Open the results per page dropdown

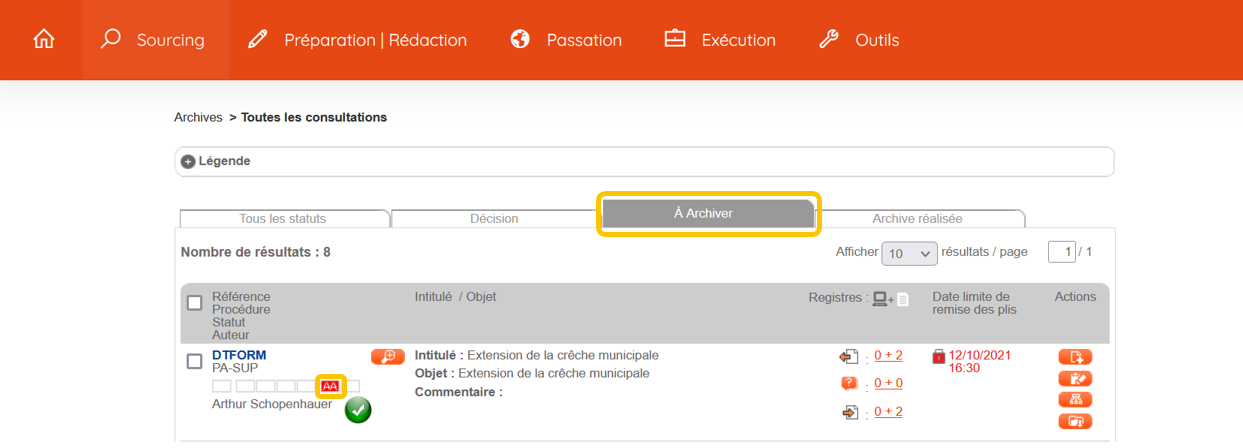[909, 253]
